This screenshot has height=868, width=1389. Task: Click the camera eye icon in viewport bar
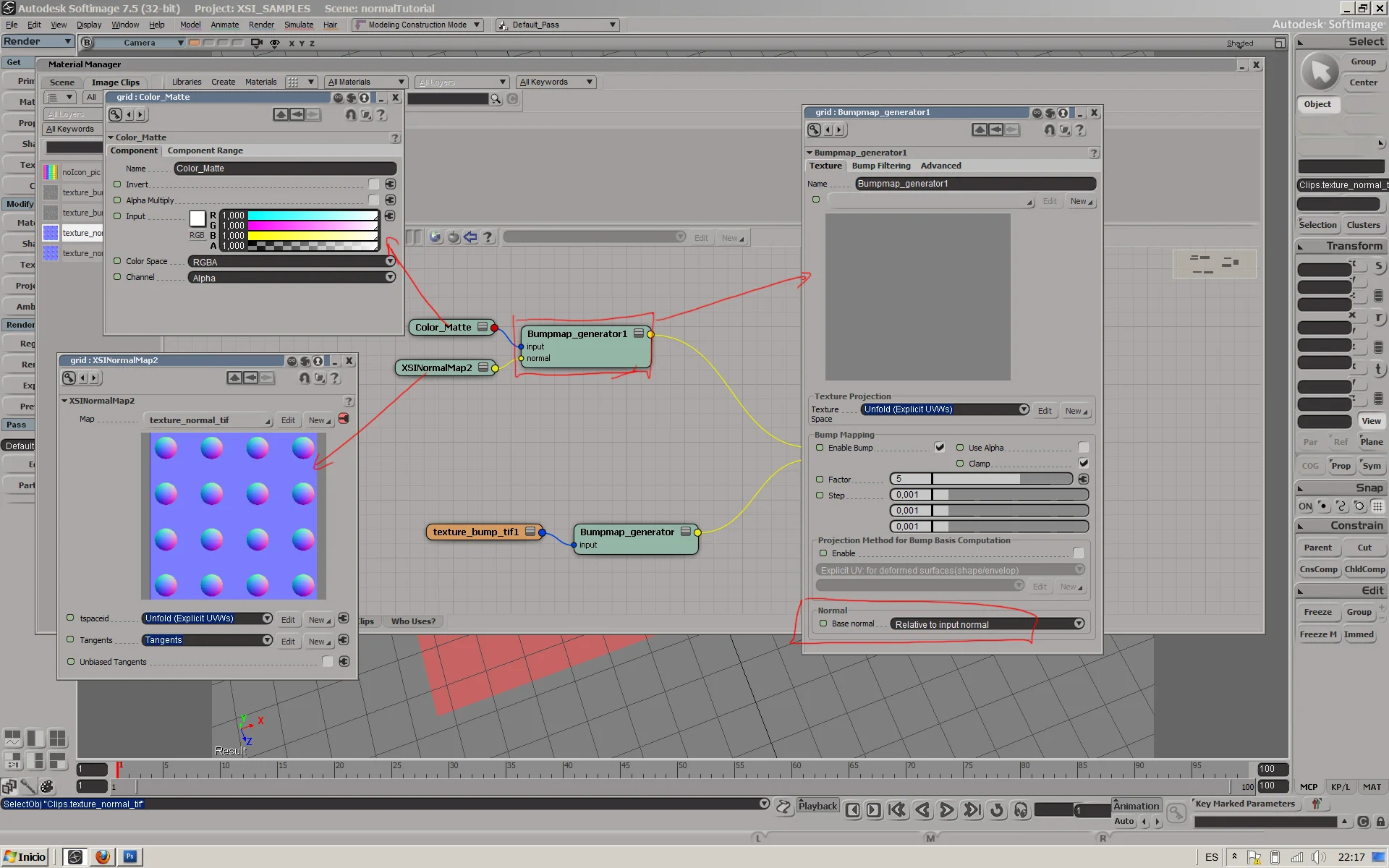click(x=275, y=43)
